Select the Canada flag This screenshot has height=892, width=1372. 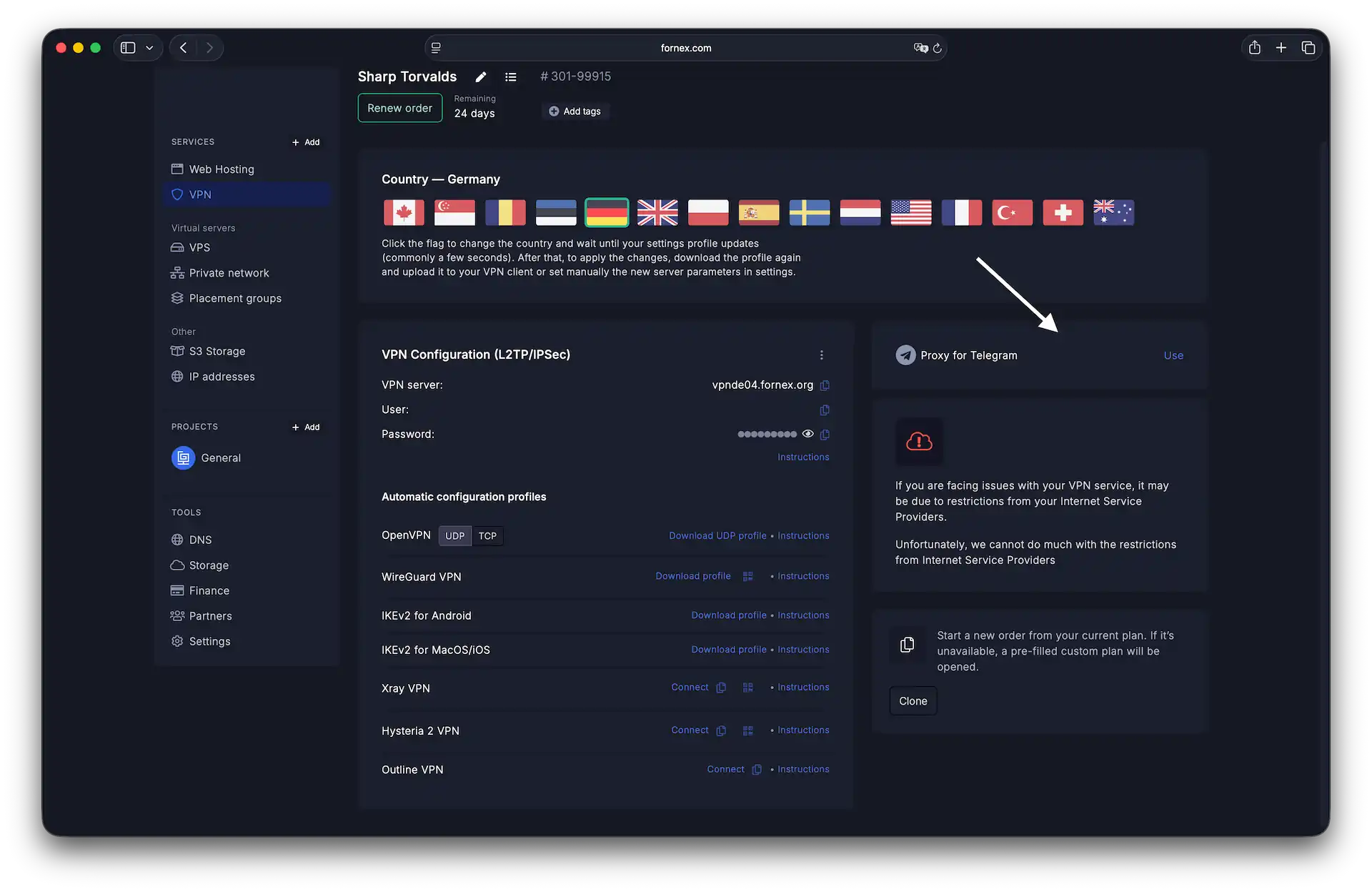pyautogui.click(x=404, y=212)
